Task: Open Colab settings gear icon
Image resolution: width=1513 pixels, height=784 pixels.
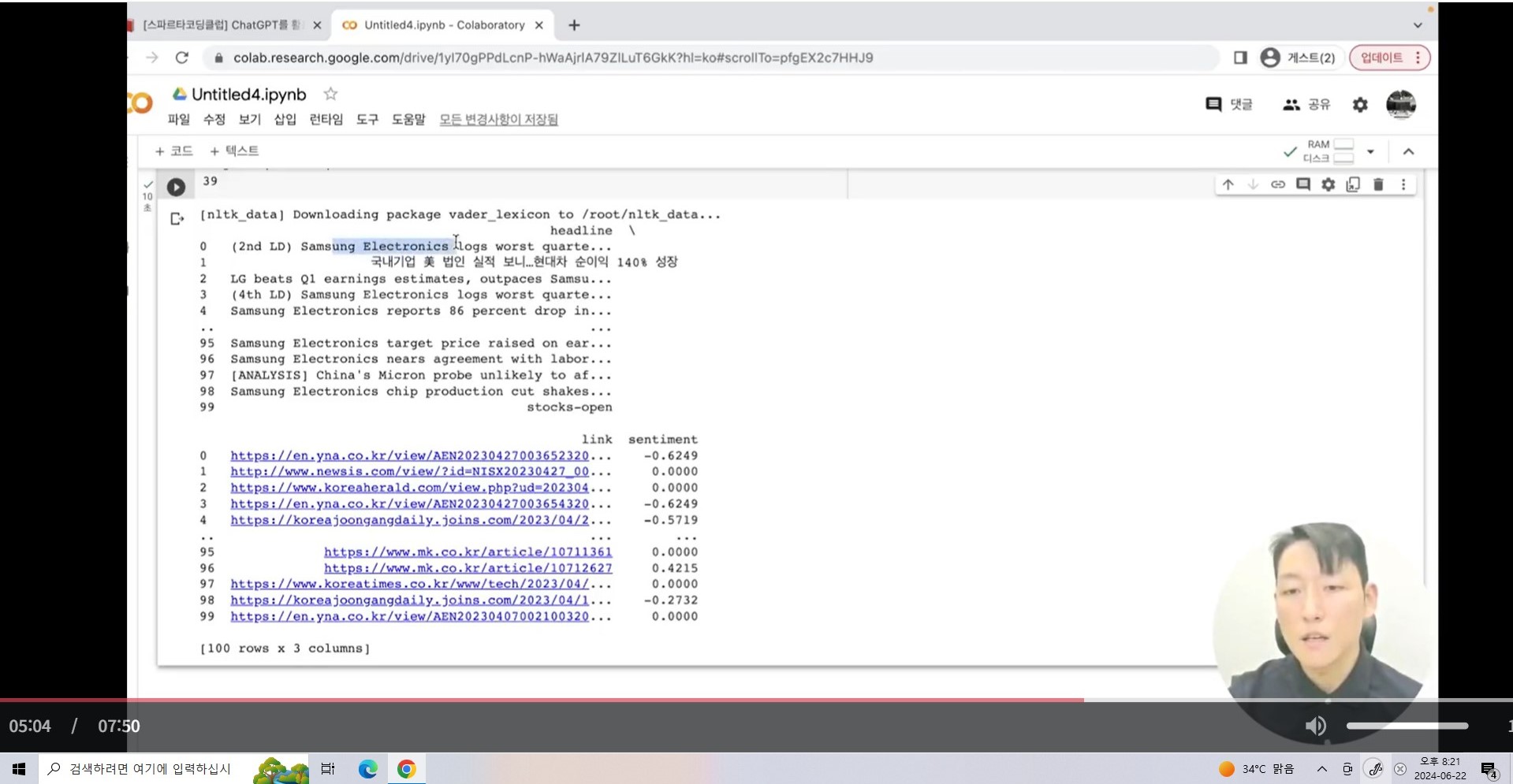Action: tap(1360, 104)
